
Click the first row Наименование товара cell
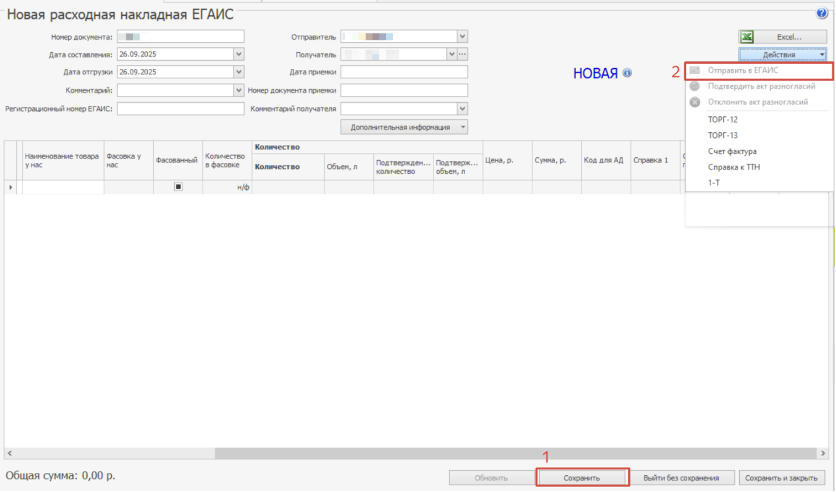pos(63,187)
